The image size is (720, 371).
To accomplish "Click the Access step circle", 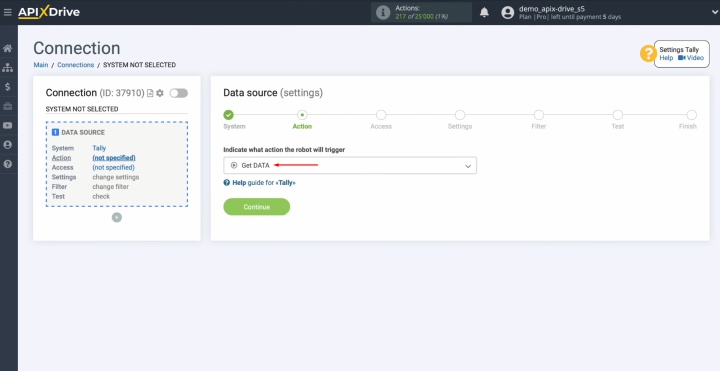I will point(381,115).
